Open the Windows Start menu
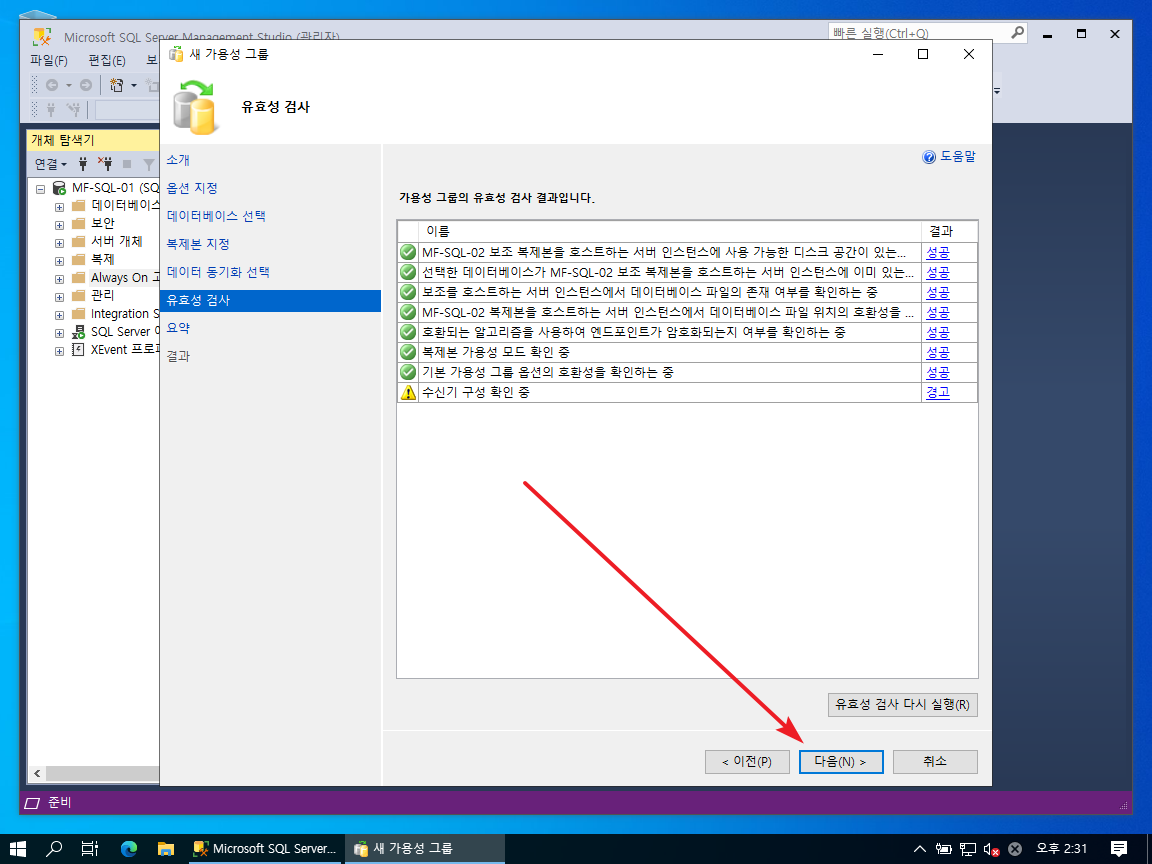Image resolution: width=1152 pixels, height=864 pixels. click(x=18, y=849)
